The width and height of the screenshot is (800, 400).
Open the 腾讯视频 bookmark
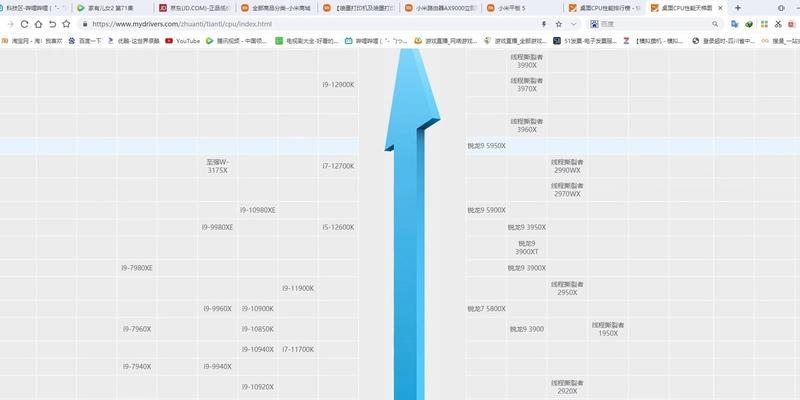click(236, 41)
